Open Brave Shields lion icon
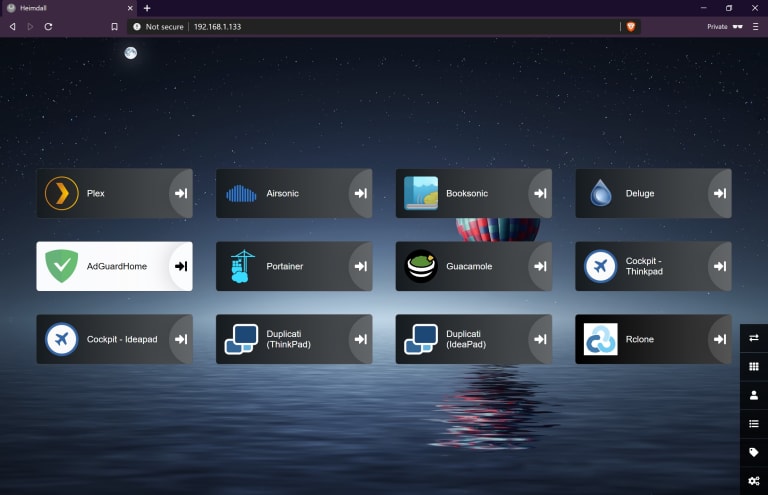 [631, 26]
